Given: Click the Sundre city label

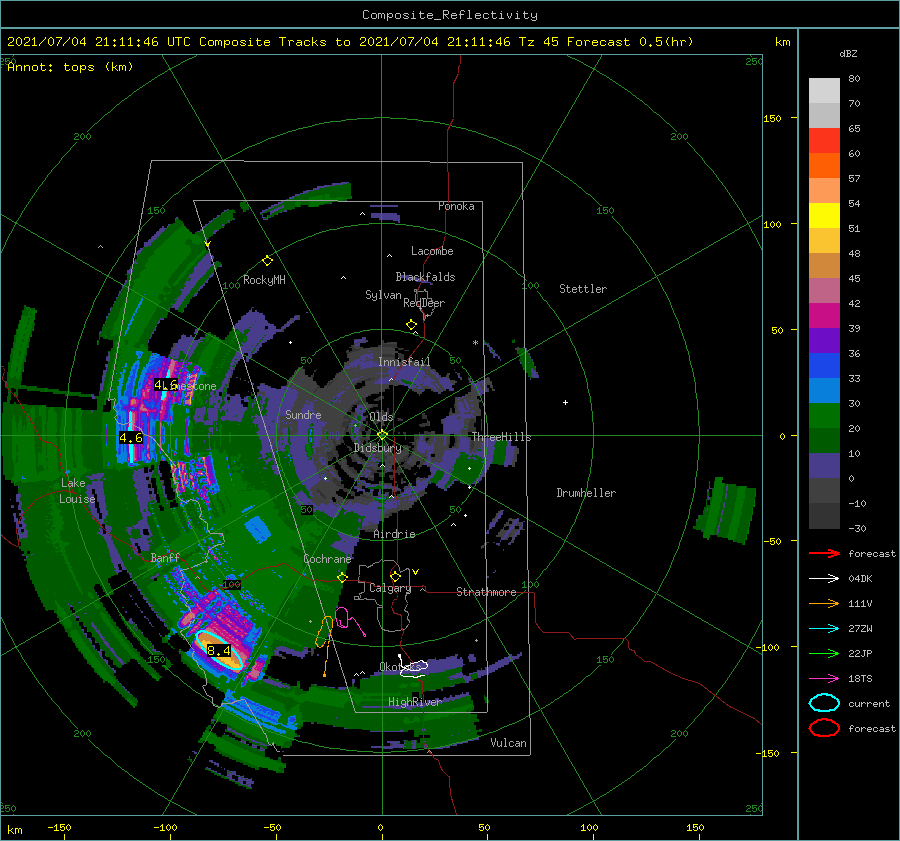Looking at the screenshot, I should [303, 414].
